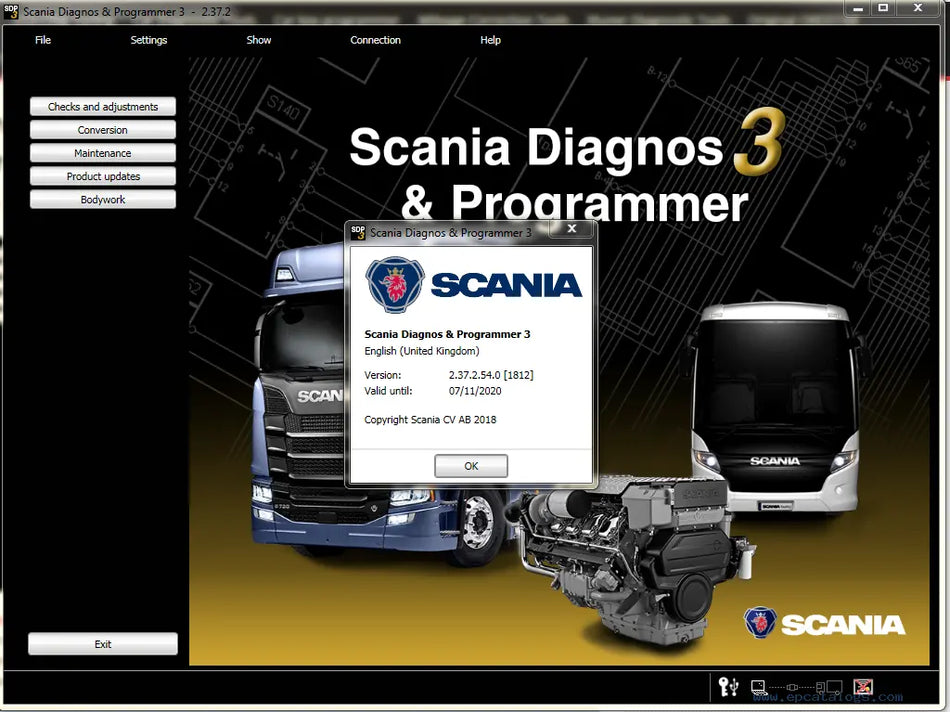Select the Conversion option
This screenshot has height=712, width=950.
coord(102,129)
